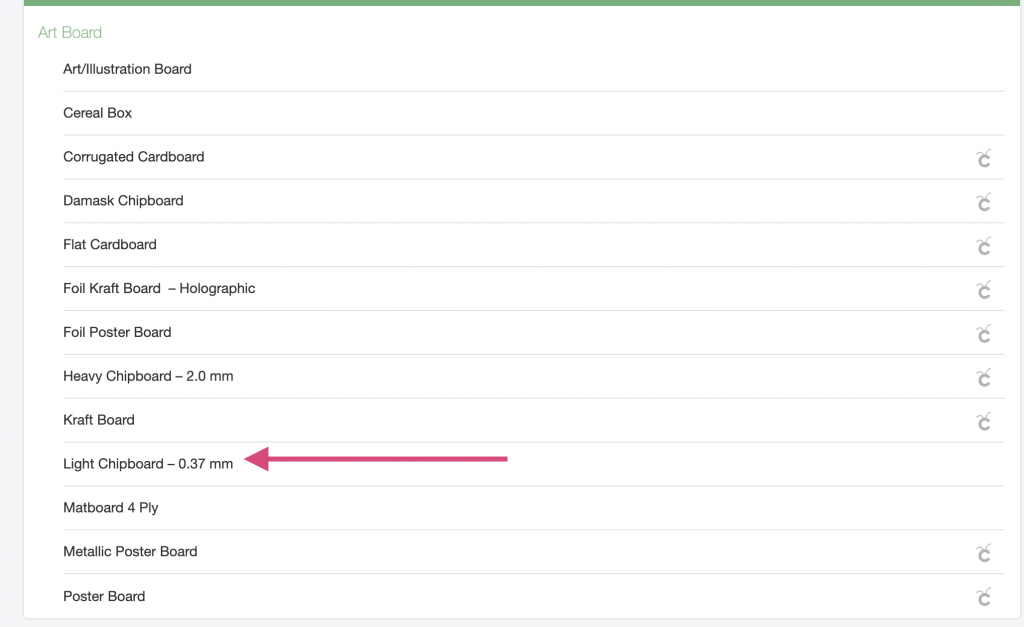Click the Cricut icon beside Corrugated Cardboard
This screenshot has height=627, width=1024.
tap(984, 158)
